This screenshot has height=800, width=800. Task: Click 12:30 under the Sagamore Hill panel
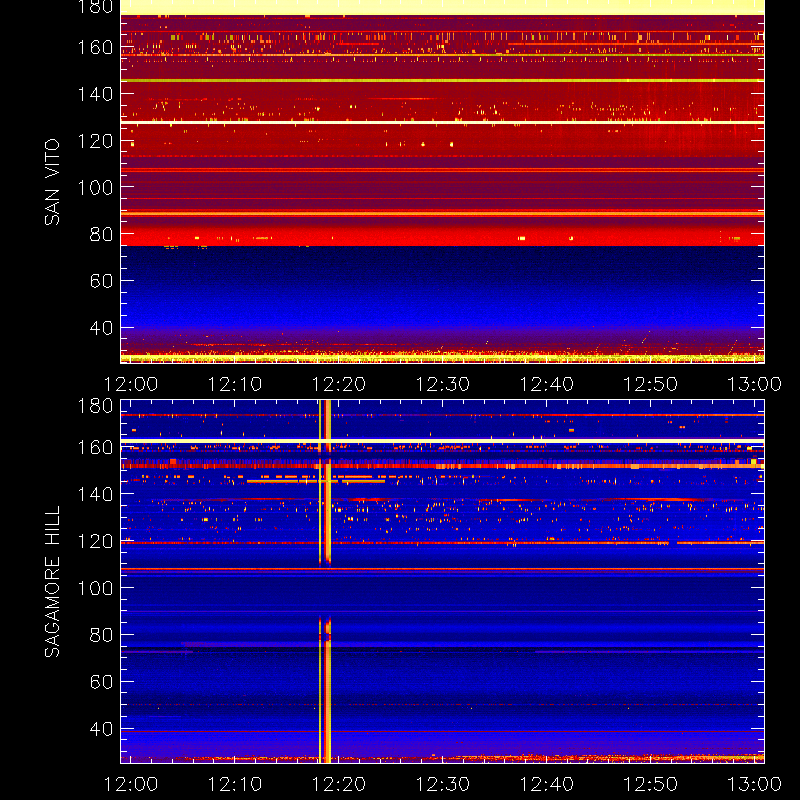(x=442, y=784)
